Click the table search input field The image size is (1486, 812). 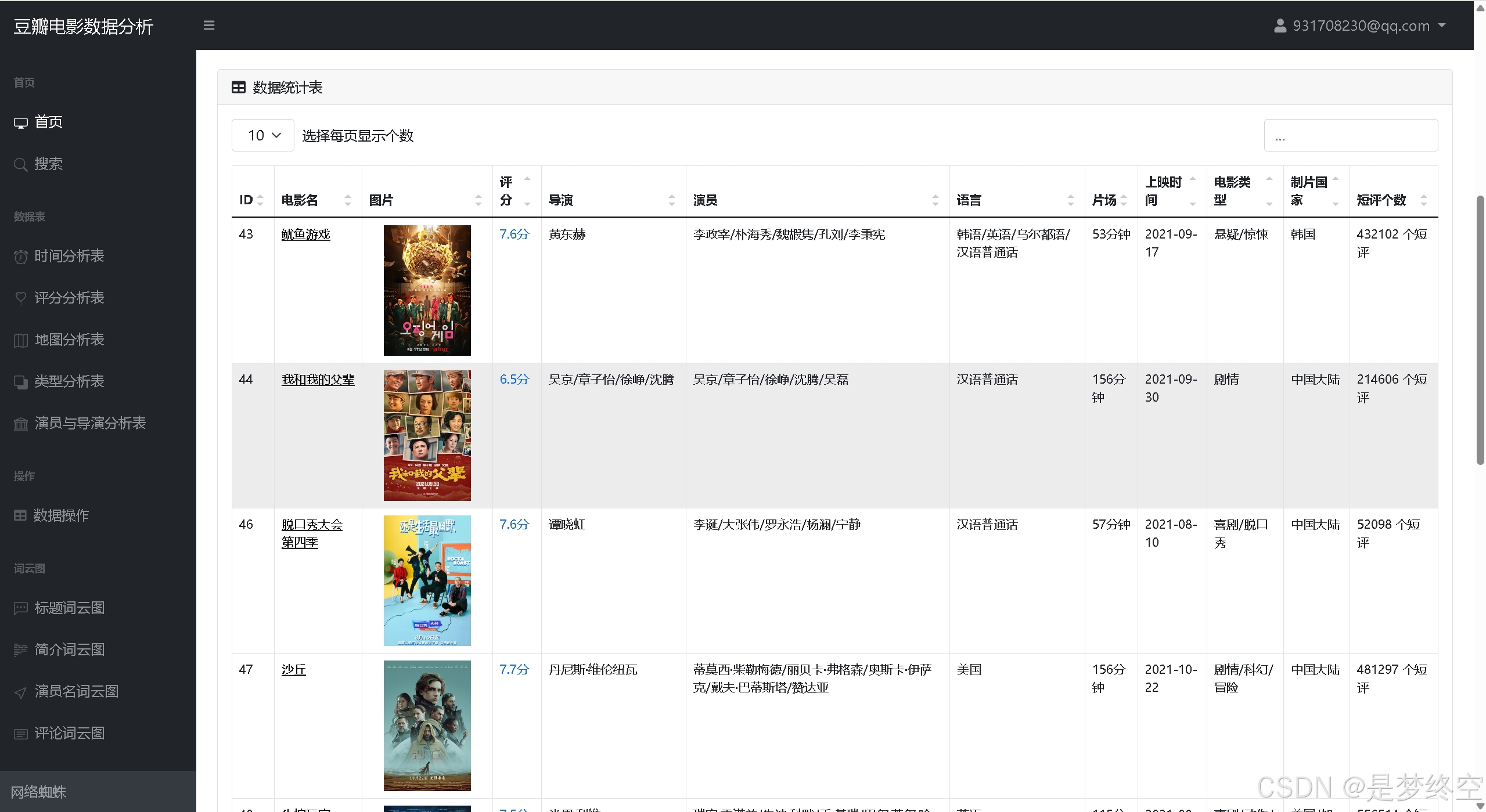click(1350, 135)
